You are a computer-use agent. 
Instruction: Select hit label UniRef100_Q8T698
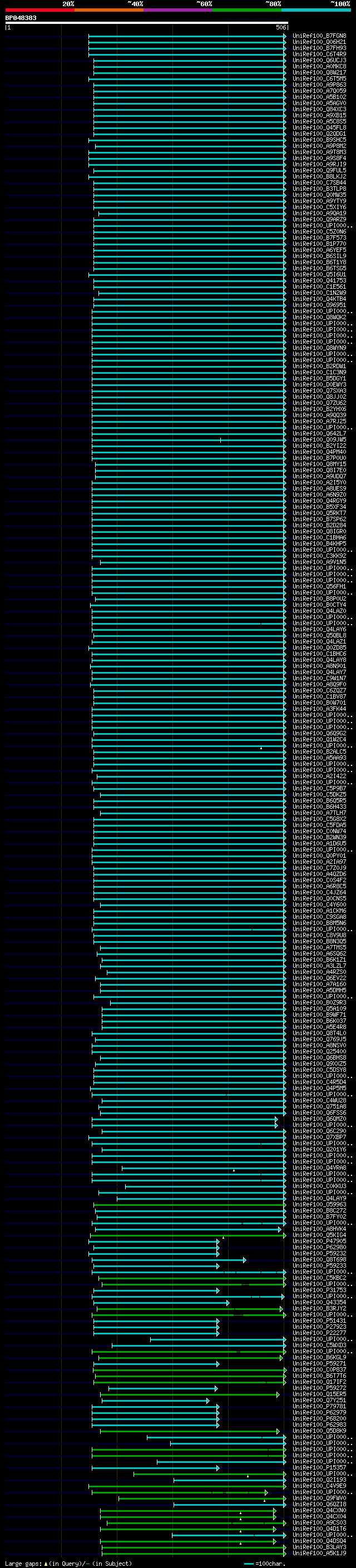[x=319, y=1259]
